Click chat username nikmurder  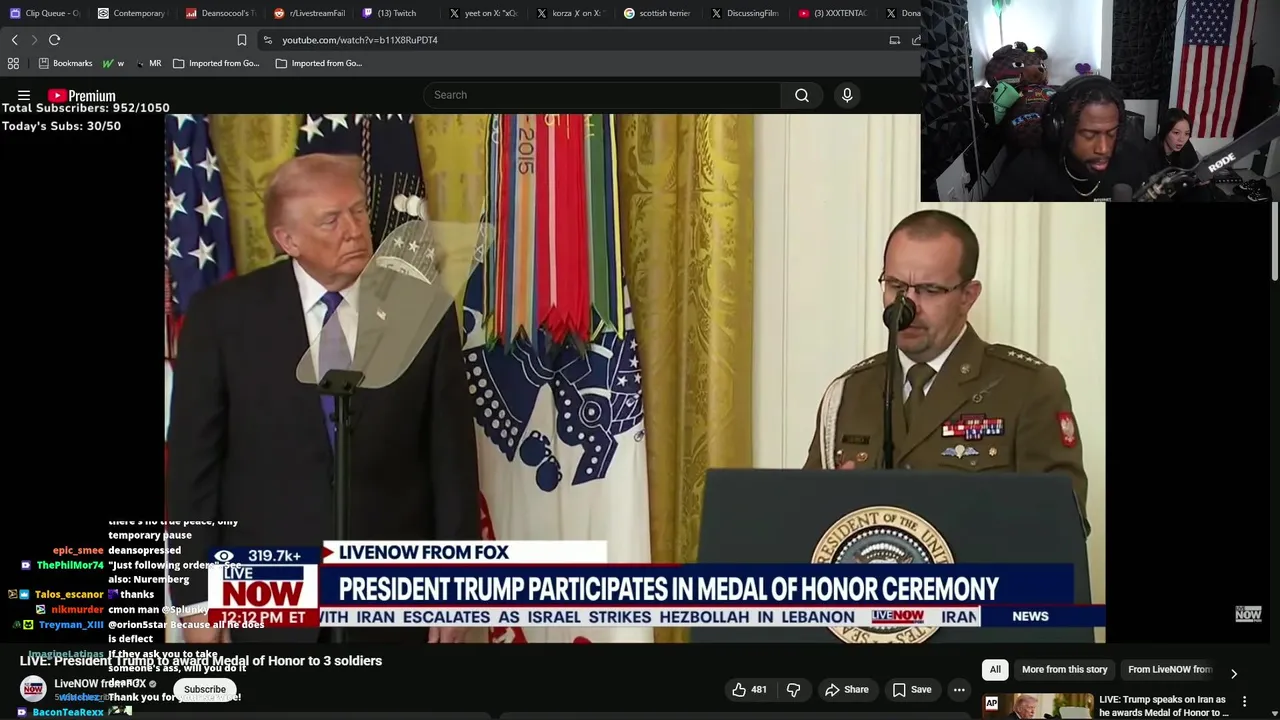tap(78, 609)
